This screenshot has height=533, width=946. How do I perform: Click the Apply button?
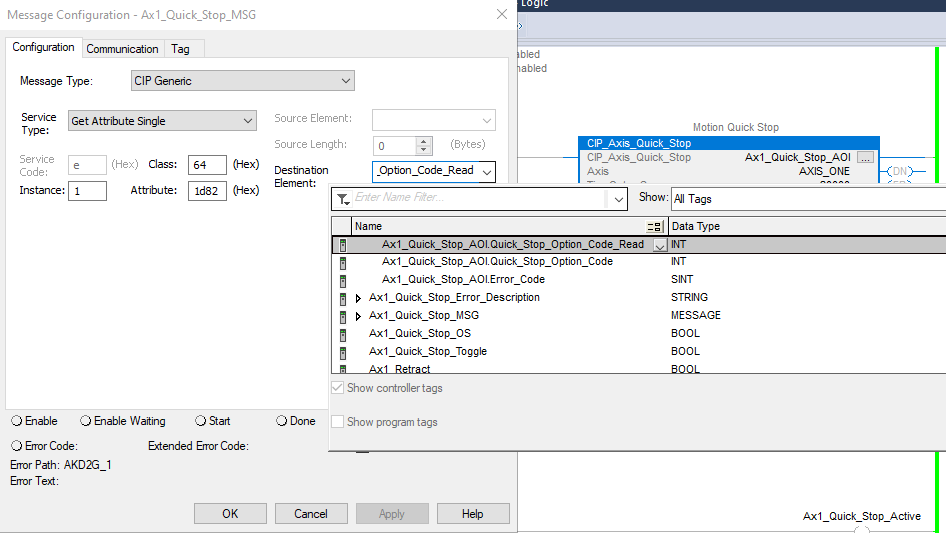[x=392, y=514]
